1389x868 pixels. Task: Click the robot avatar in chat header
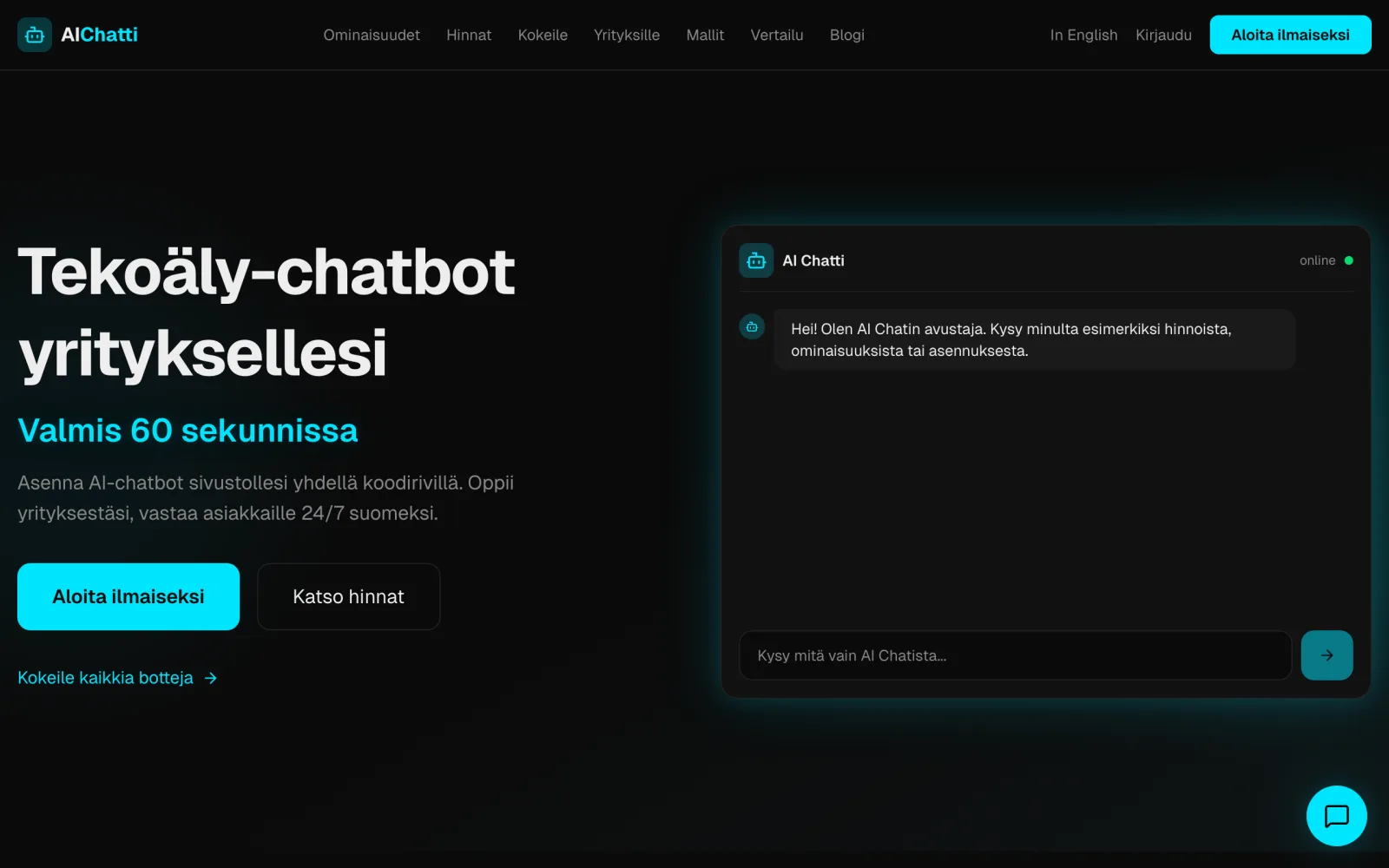pos(756,260)
